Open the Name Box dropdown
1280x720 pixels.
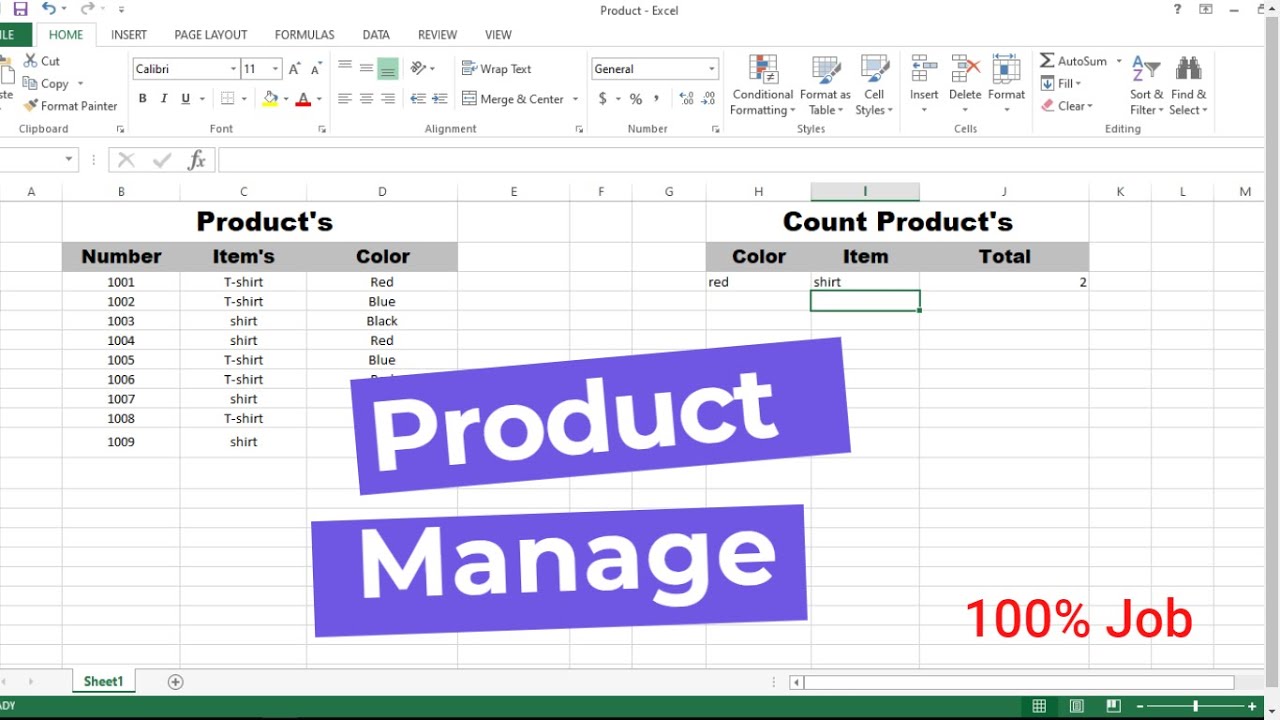pos(69,160)
